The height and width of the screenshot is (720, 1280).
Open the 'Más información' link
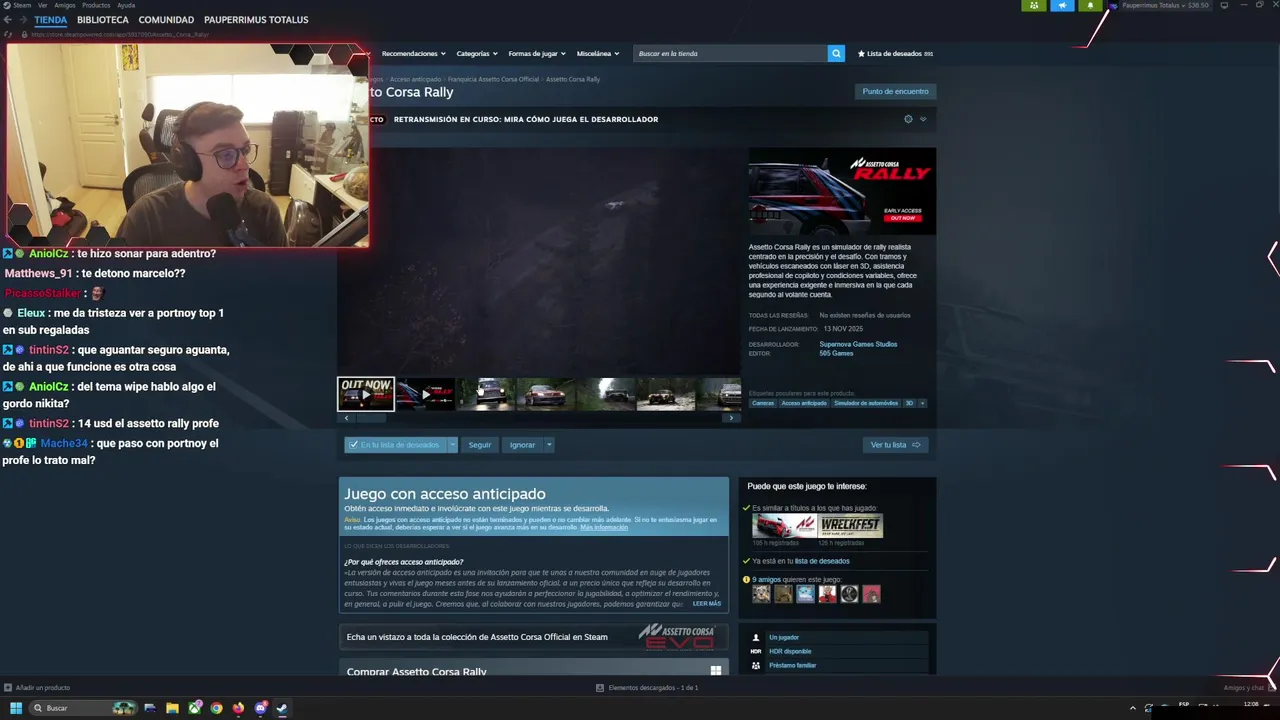(x=604, y=527)
